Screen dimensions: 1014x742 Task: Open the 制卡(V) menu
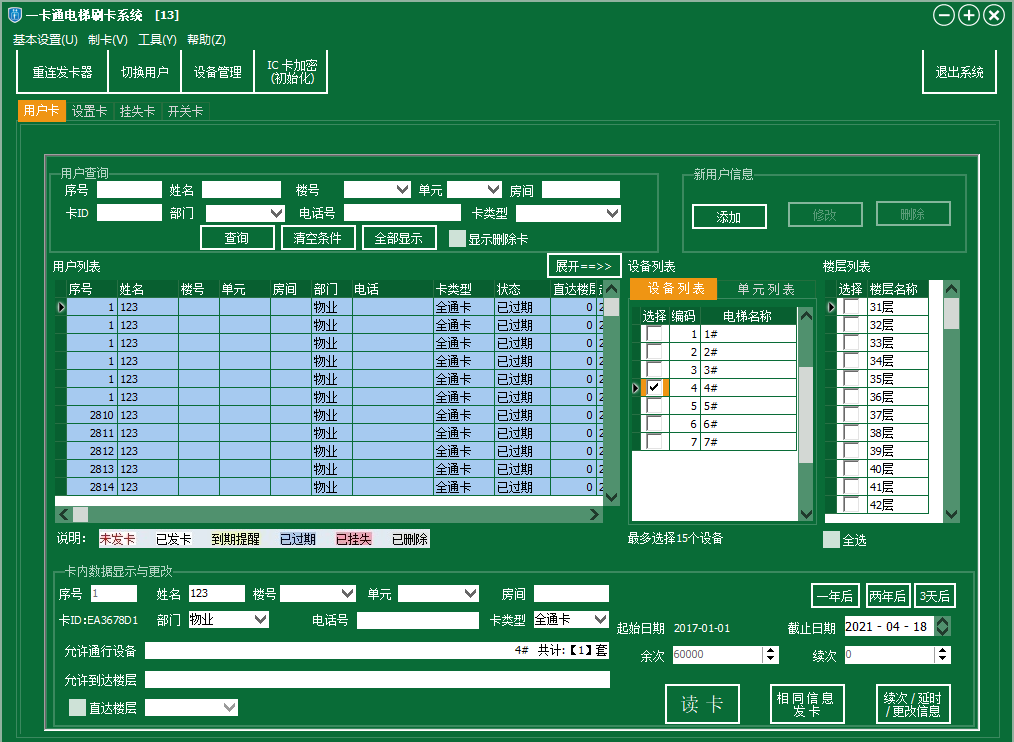click(x=108, y=39)
